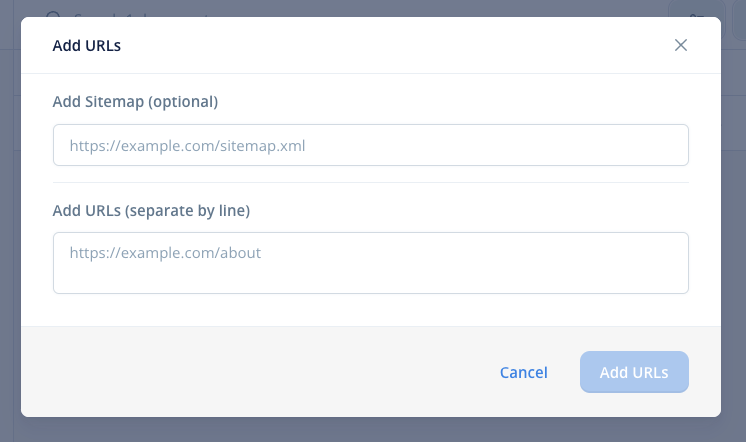Dismiss dialog via the Cancel link
This screenshot has height=442, width=746.
pyautogui.click(x=523, y=372)
